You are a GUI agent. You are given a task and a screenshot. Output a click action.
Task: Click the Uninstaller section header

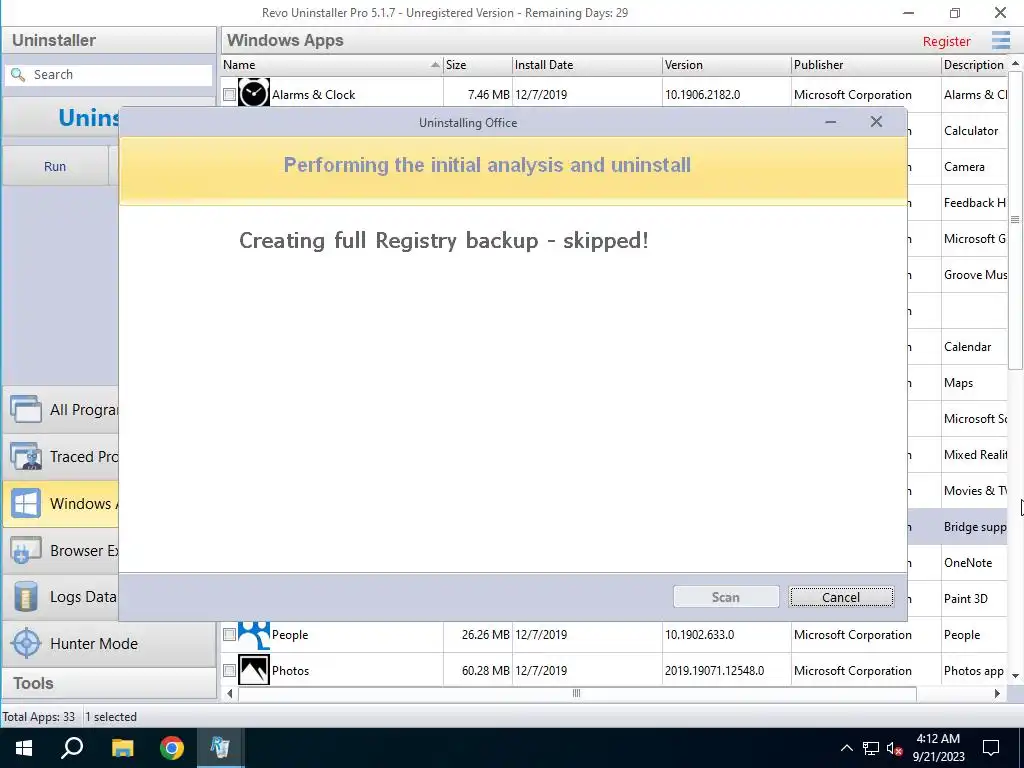pos(109,40)
